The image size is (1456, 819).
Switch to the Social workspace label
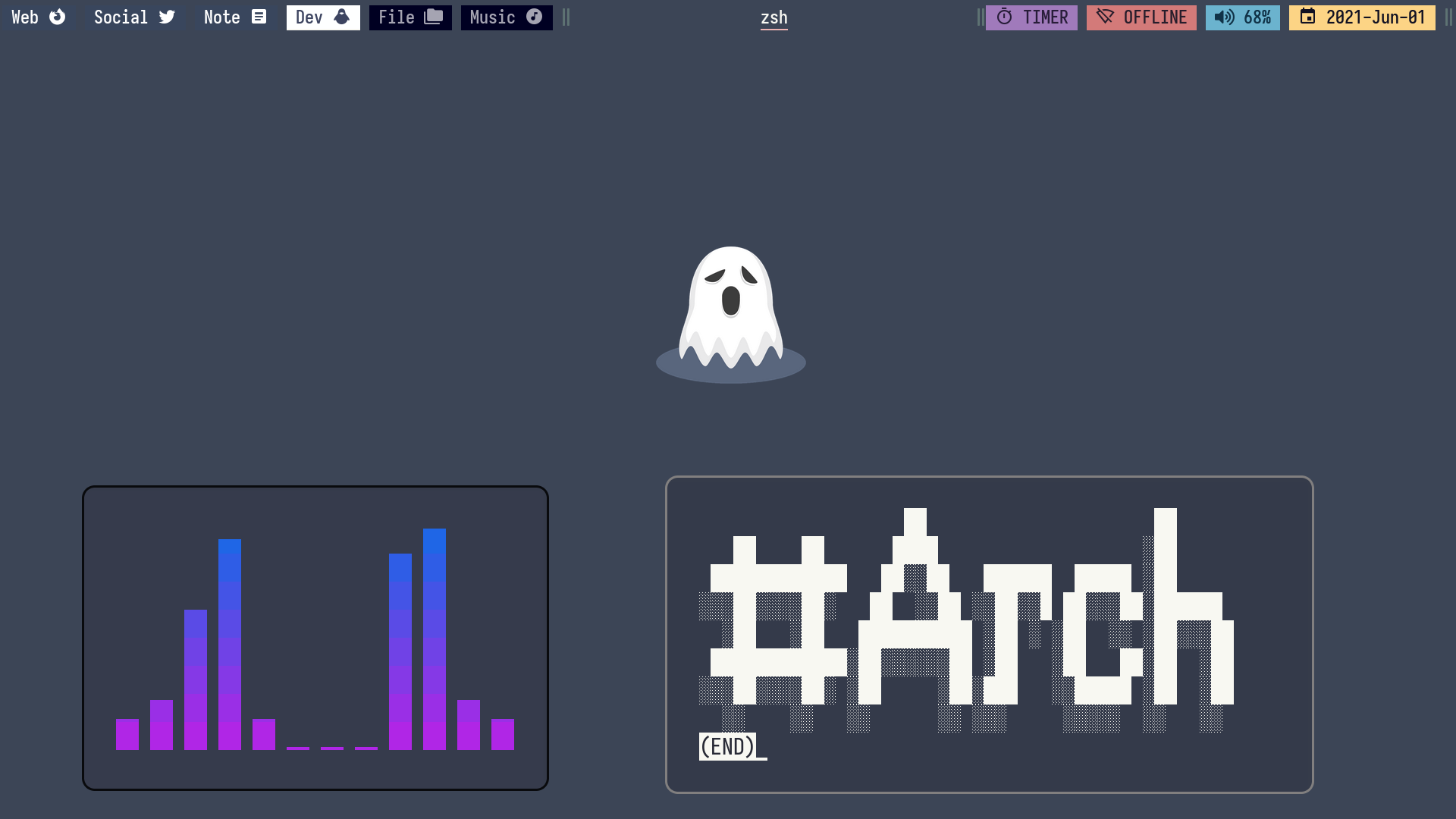121,17
